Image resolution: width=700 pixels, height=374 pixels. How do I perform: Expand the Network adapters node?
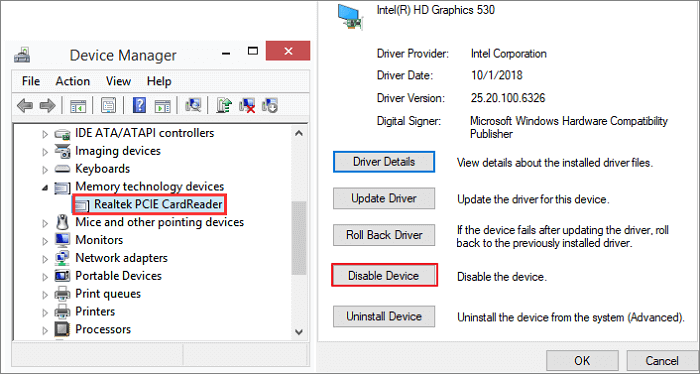(45, 259)
